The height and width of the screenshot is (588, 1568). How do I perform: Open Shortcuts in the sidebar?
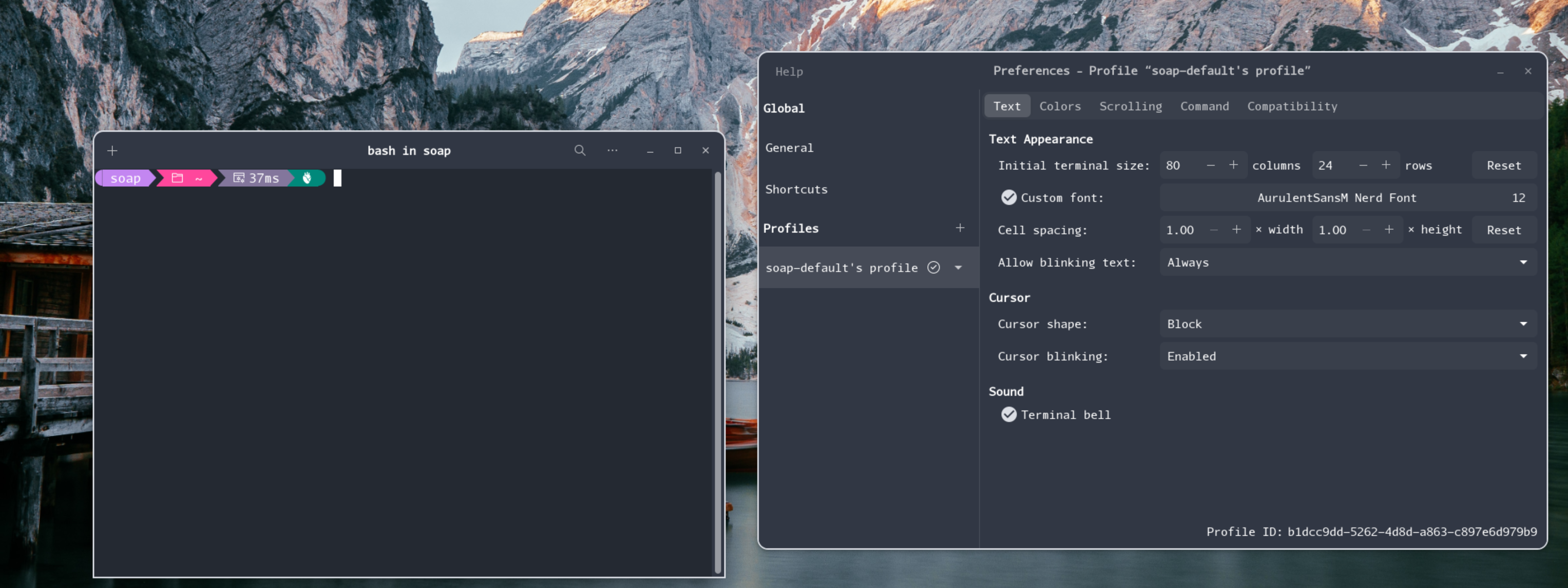796,189
